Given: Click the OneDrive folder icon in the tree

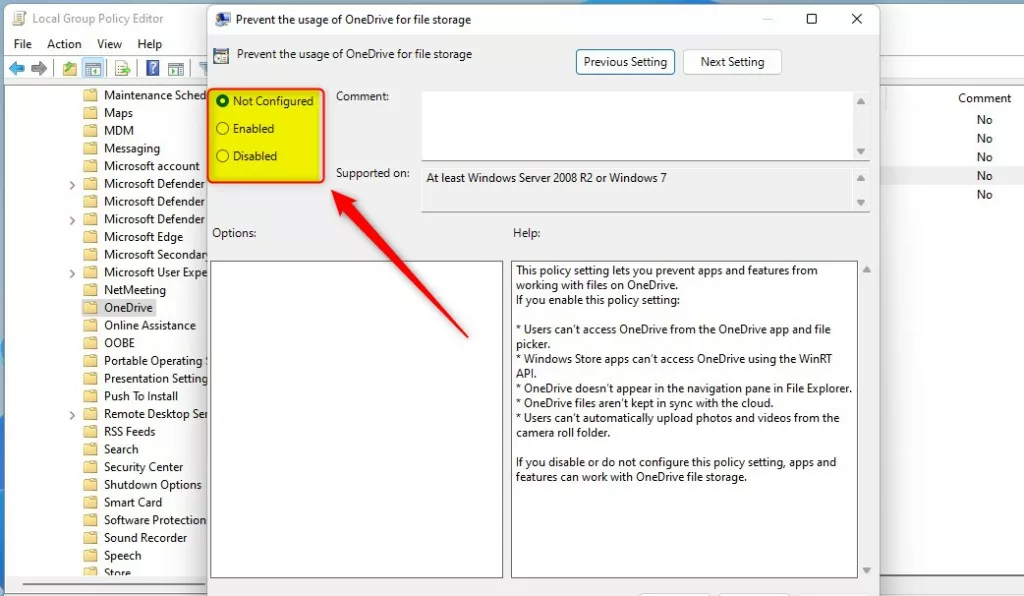Looking at the screenshot, I should [90, 307].
